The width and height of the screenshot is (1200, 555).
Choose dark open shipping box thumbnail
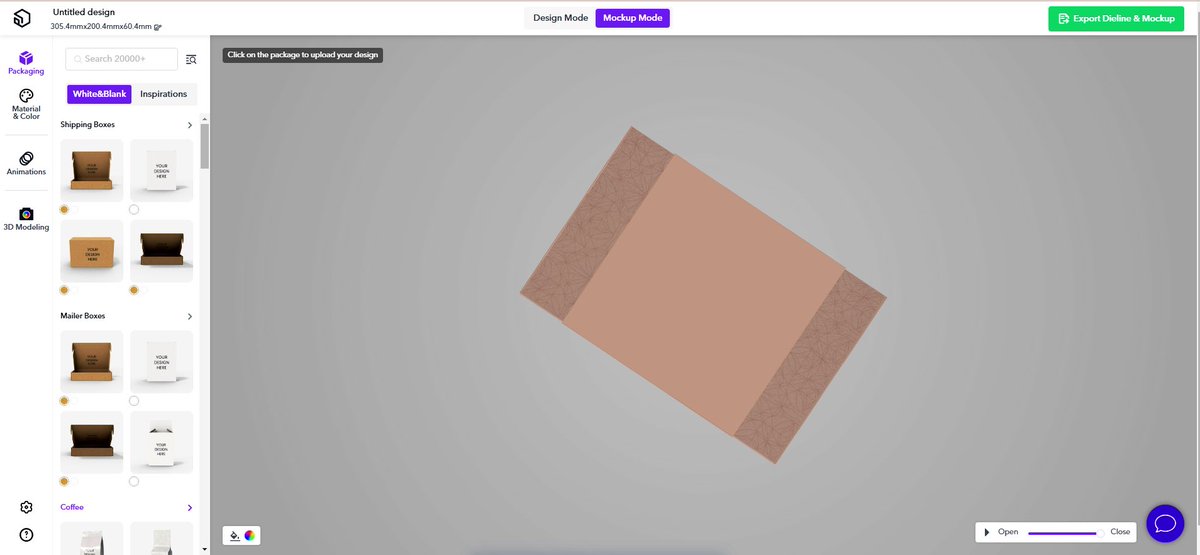pos(162,251)
